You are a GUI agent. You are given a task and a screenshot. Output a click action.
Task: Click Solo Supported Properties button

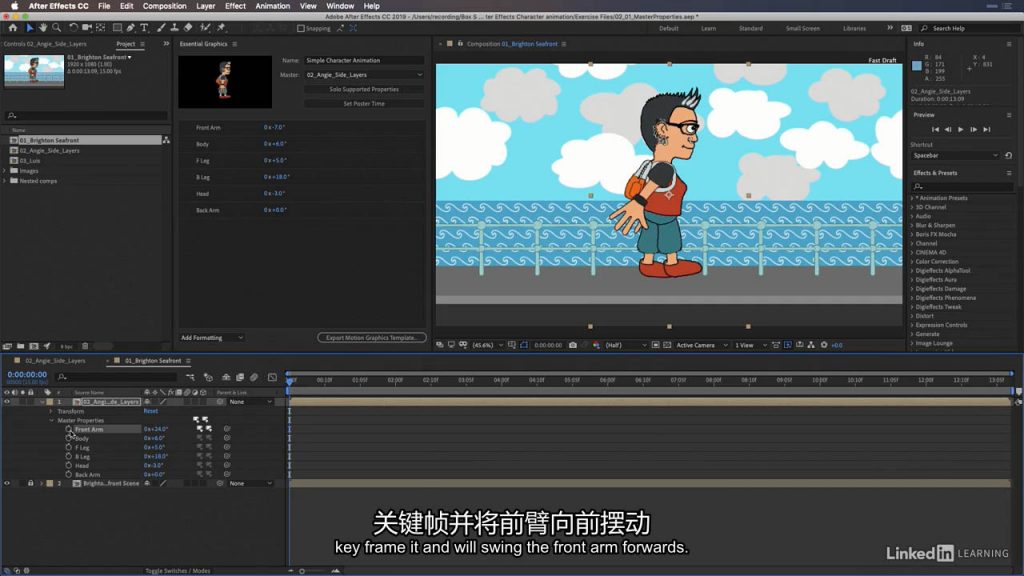coord(364,89)
